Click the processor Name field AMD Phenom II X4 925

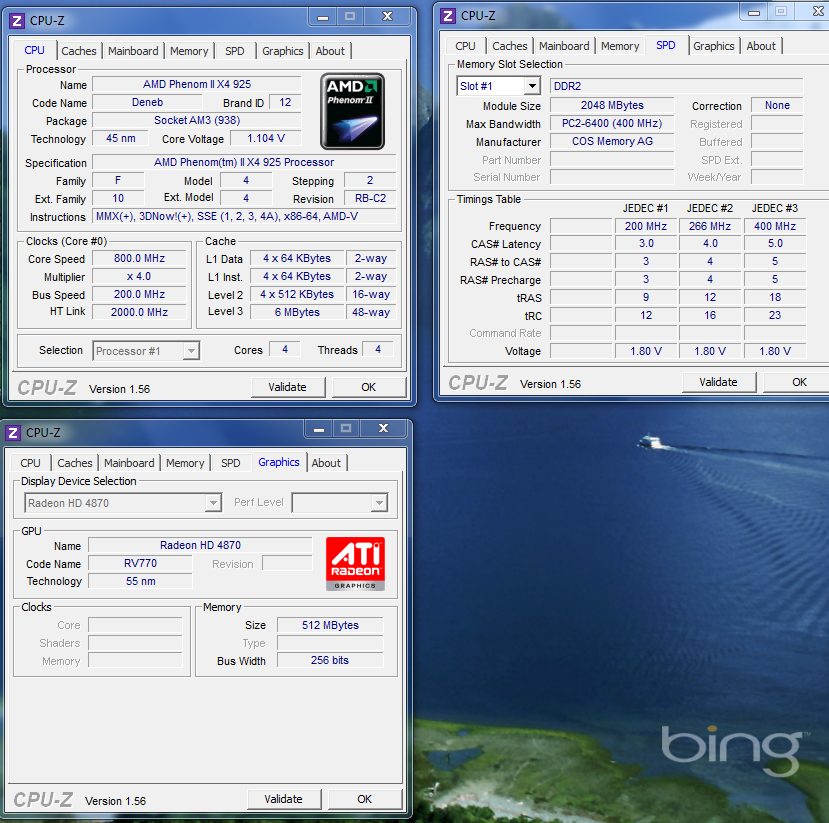197,85
